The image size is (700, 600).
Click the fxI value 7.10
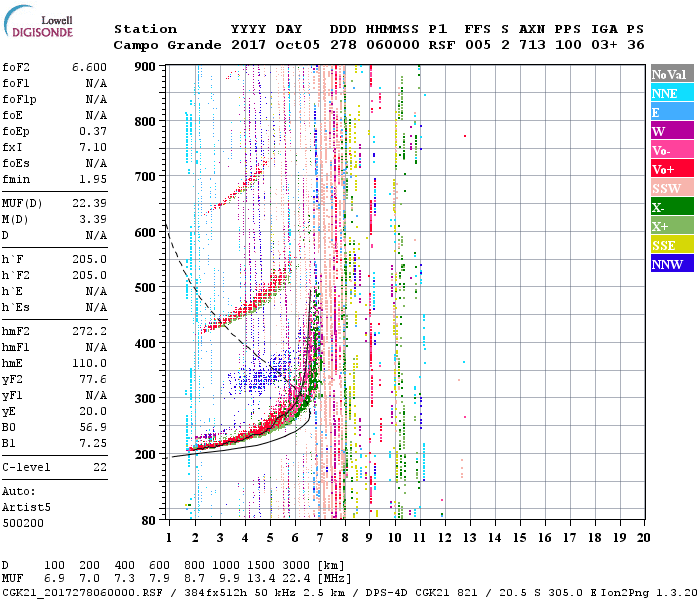coord(93,147)
